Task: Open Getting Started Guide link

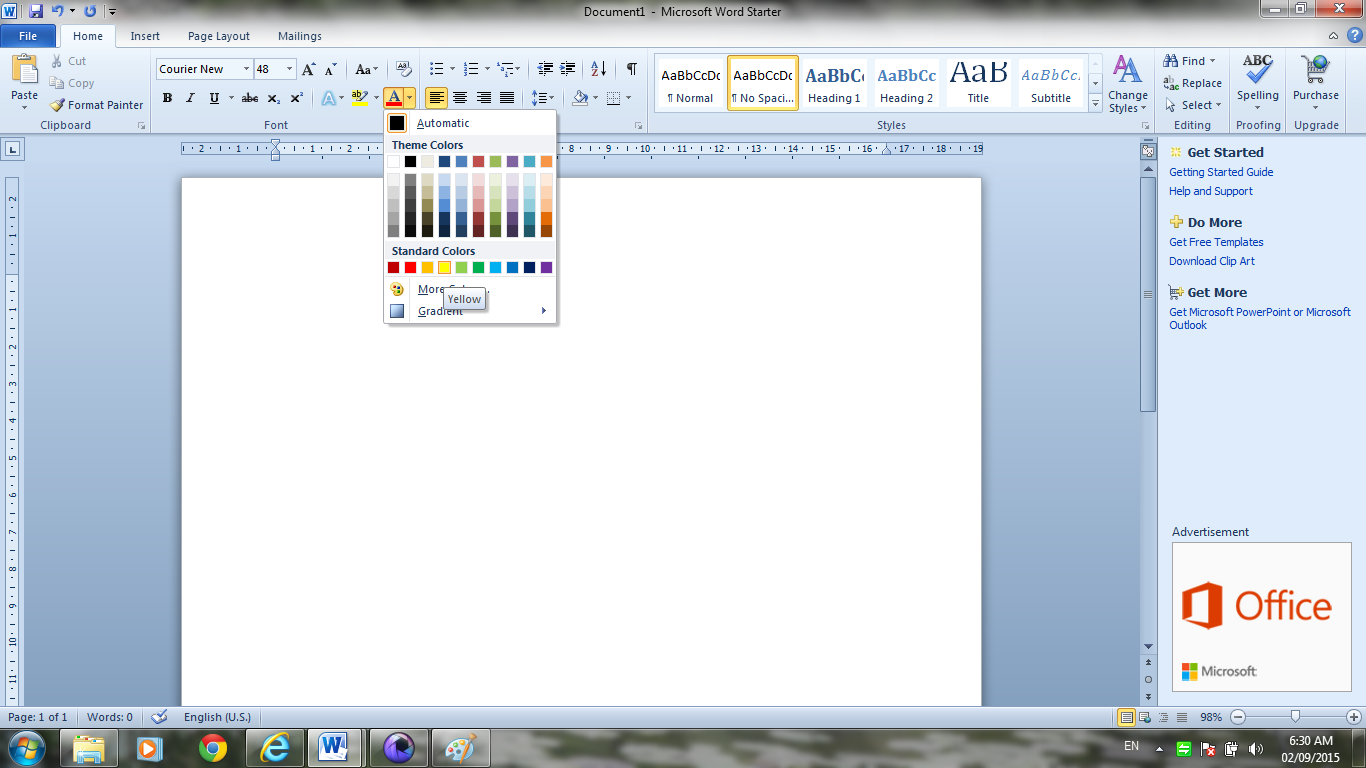Action: 1221,172
